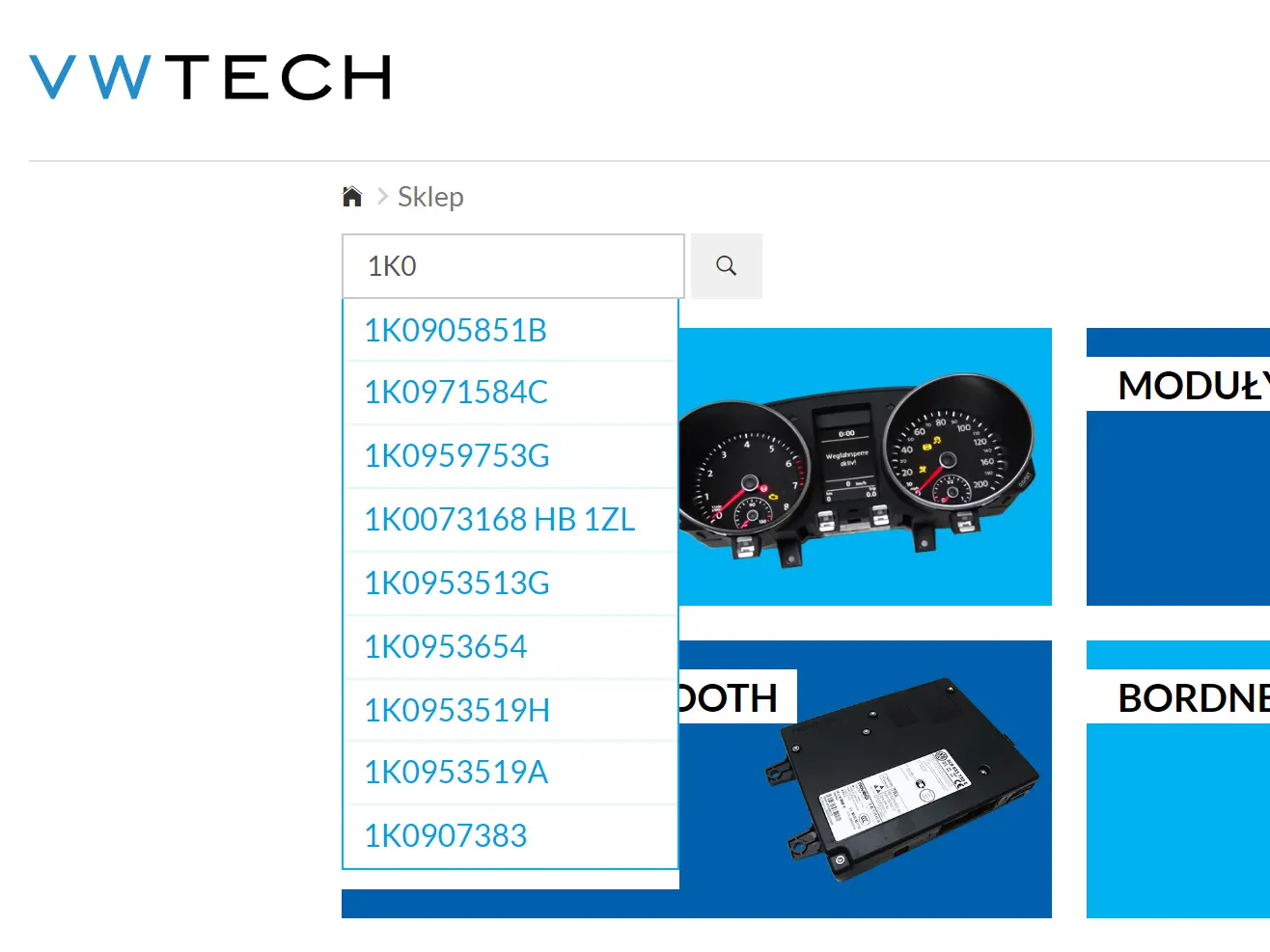Choose 1K0073168 HB 1ZL from suggestions
This screenshot has width=1270, height=952.
pos(499,520)
